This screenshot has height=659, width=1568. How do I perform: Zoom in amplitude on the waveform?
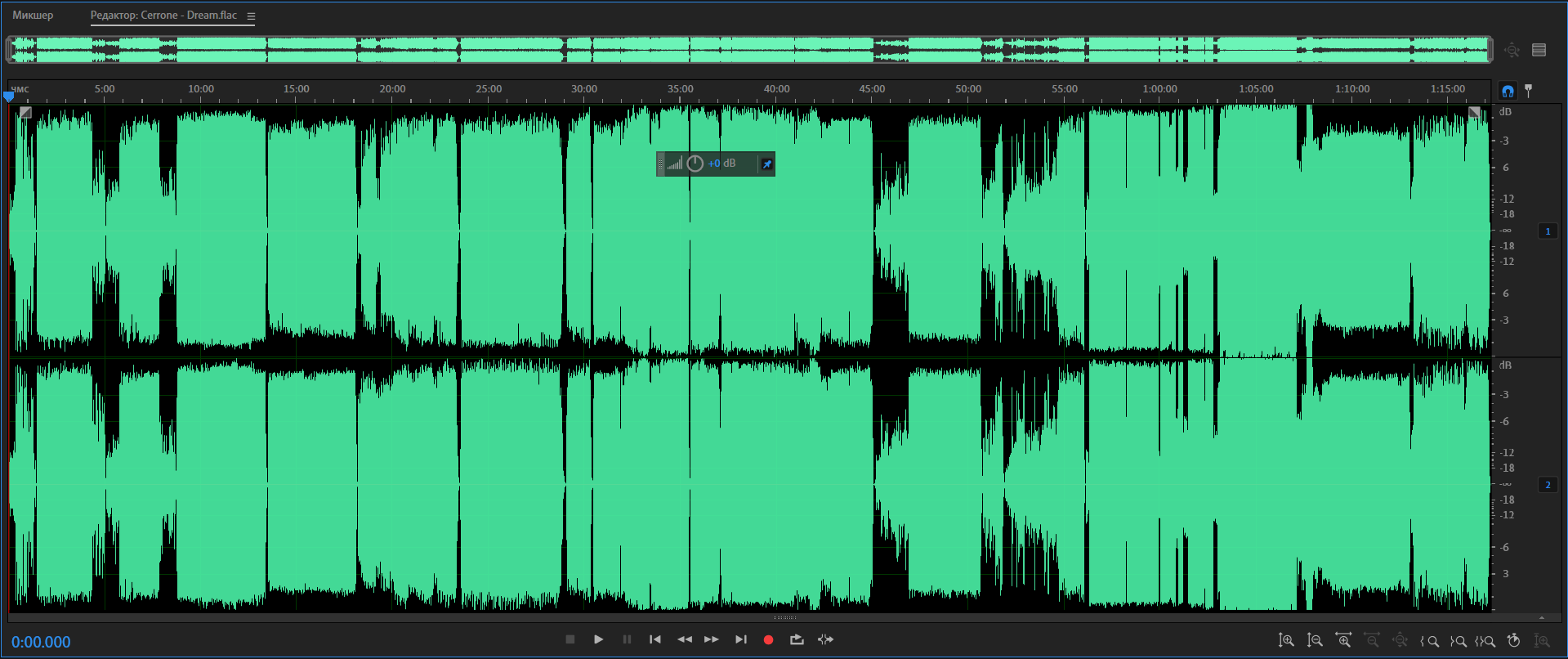[1286, 641]
